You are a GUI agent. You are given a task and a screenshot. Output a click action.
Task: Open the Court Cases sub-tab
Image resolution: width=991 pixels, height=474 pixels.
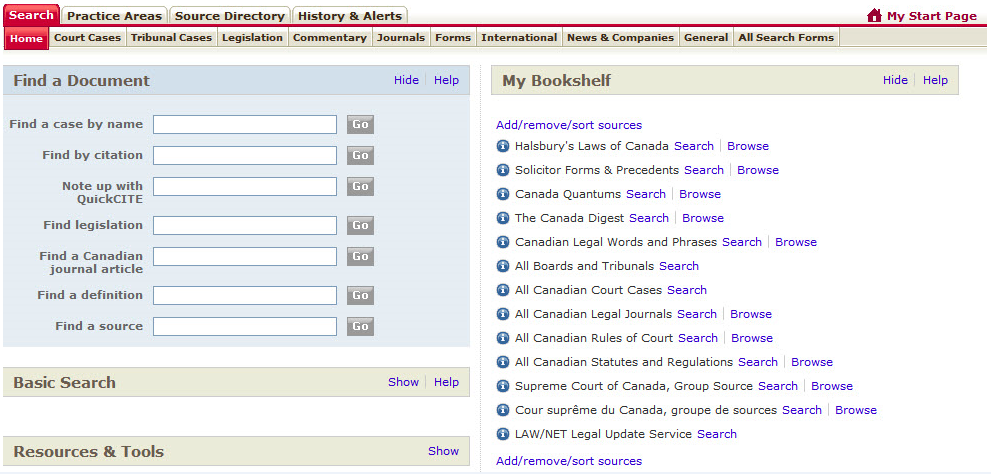[x=87, y=38]
